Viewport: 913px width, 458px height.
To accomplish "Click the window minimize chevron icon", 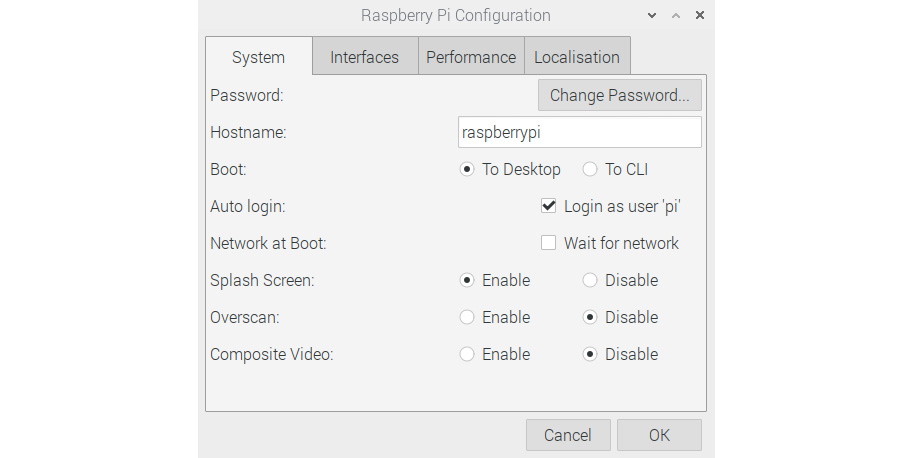I will 652,16.
